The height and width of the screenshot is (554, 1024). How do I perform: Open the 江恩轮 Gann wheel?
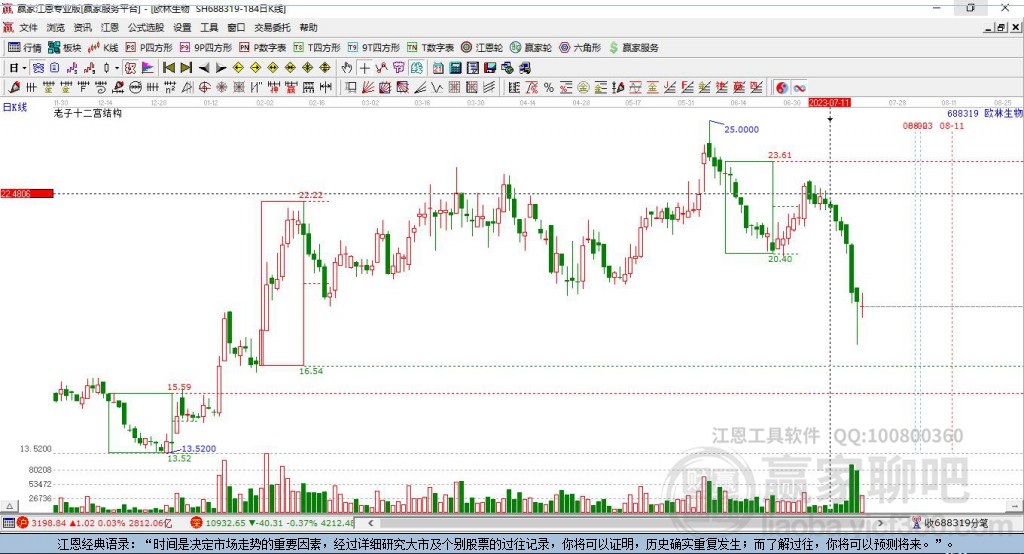tap(482, 48)
